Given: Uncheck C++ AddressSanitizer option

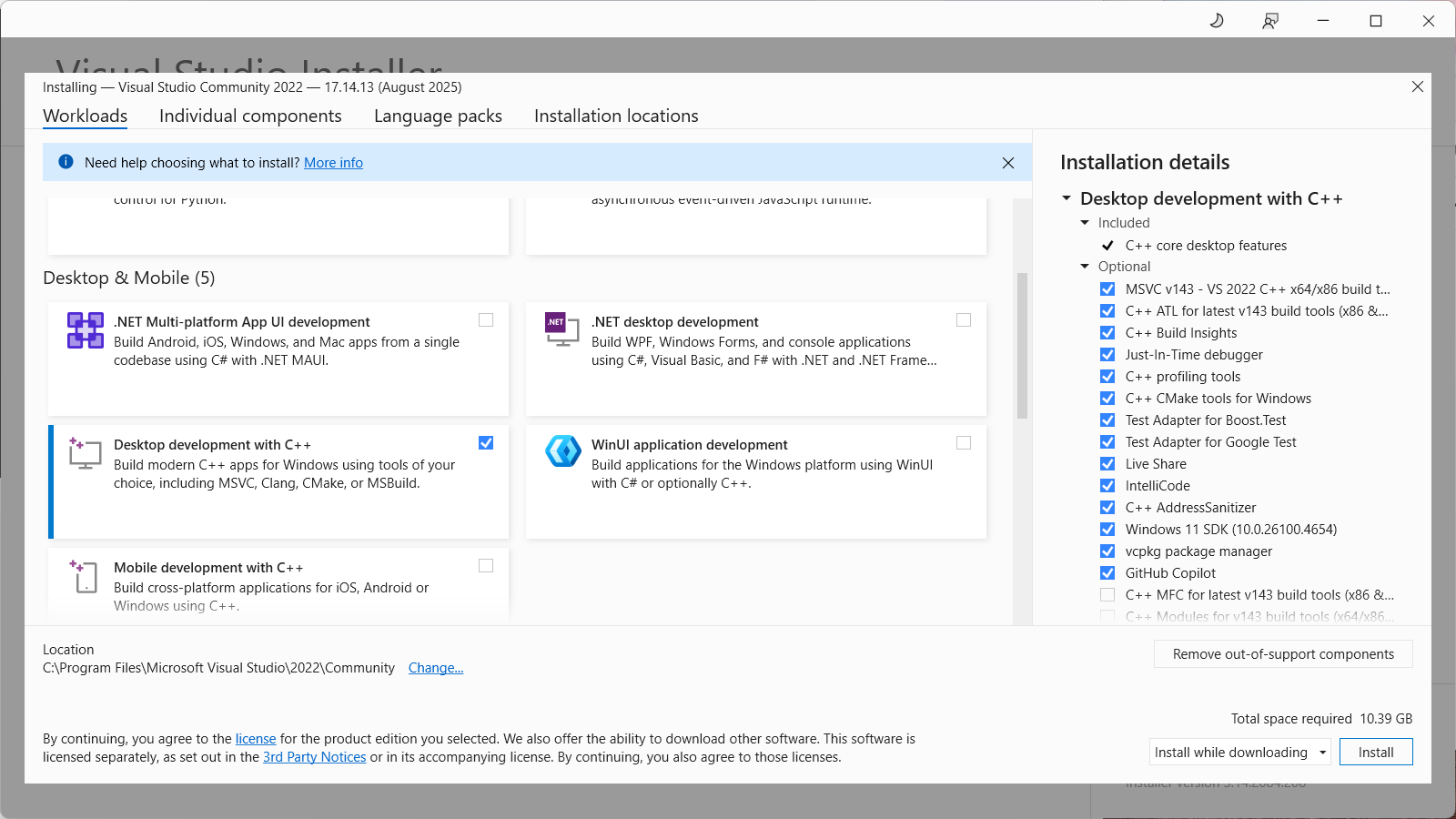Looking at the screenshot, I should (x=1107, y=508).
